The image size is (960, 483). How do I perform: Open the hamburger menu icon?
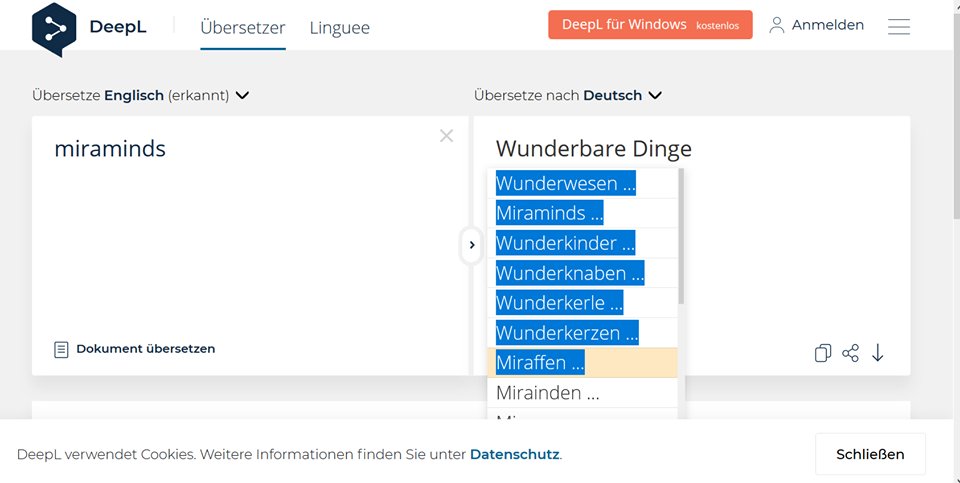point(898,26)
